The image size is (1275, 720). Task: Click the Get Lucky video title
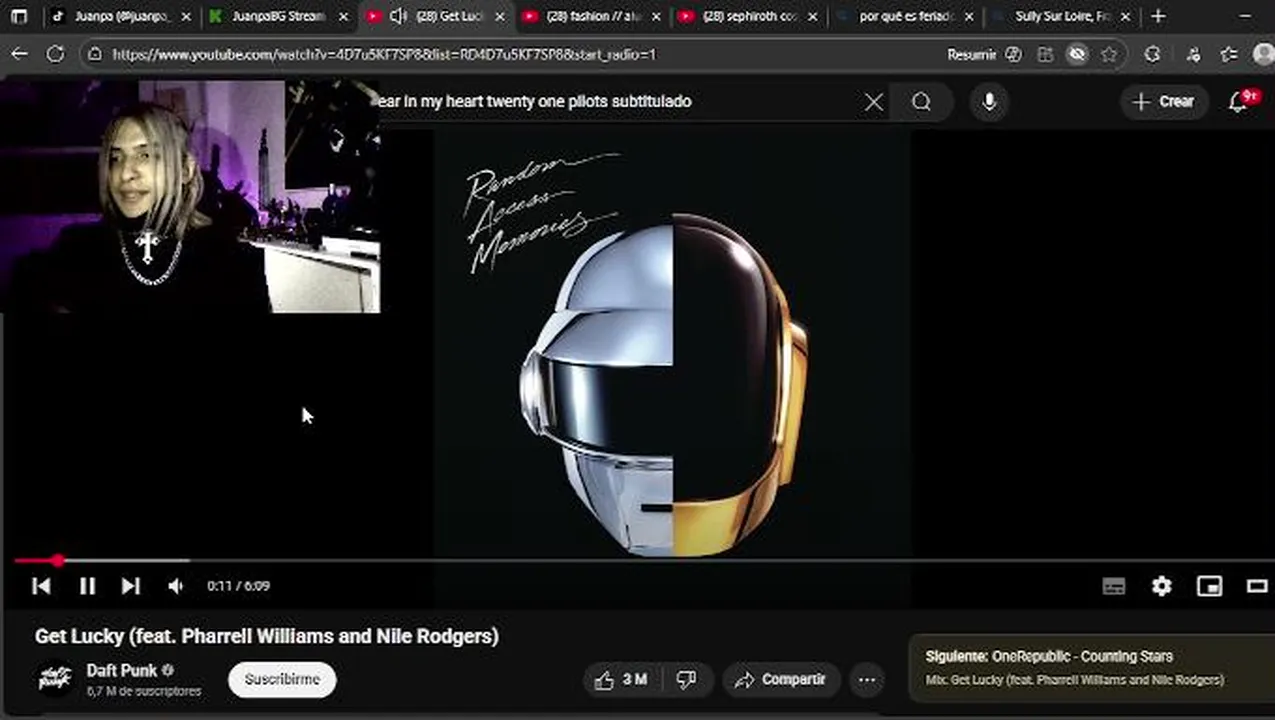pos(266,636)
